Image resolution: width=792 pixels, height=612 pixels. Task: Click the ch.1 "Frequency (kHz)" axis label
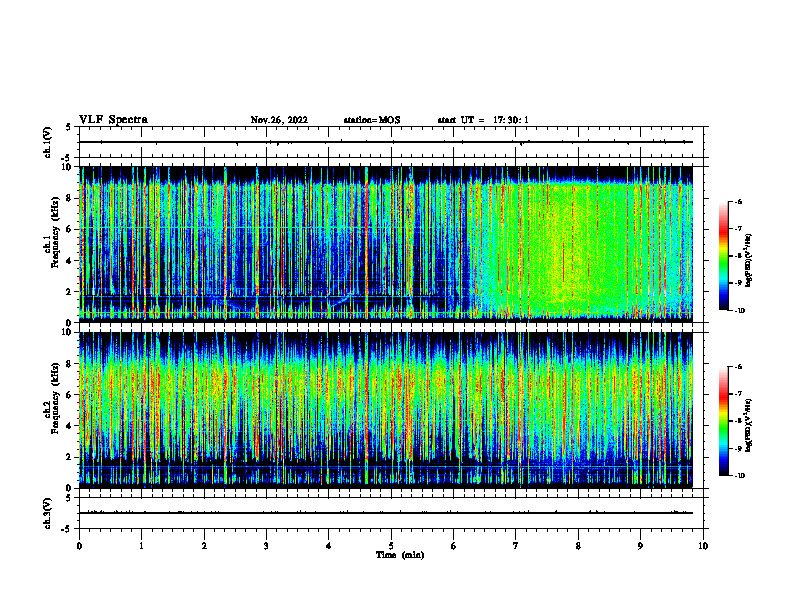[55, 233]
